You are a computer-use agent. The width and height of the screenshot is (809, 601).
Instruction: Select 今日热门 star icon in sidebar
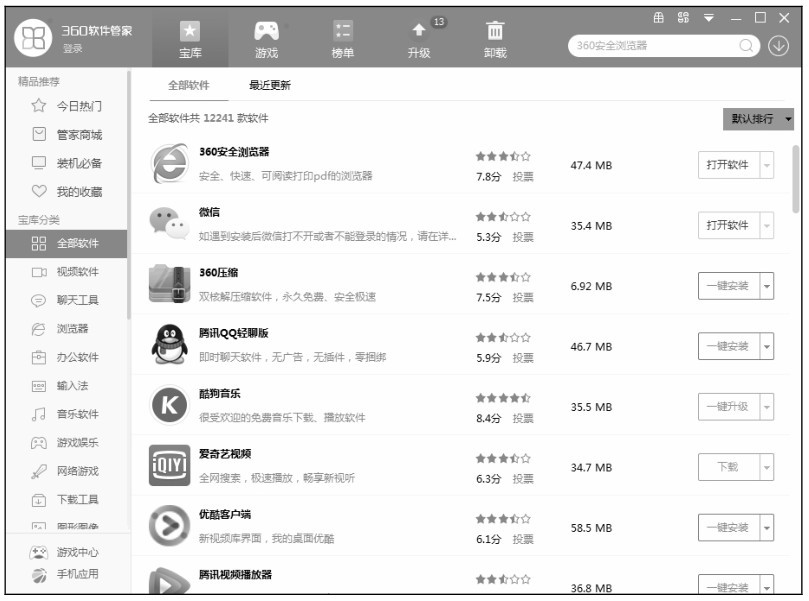(39, 106)
